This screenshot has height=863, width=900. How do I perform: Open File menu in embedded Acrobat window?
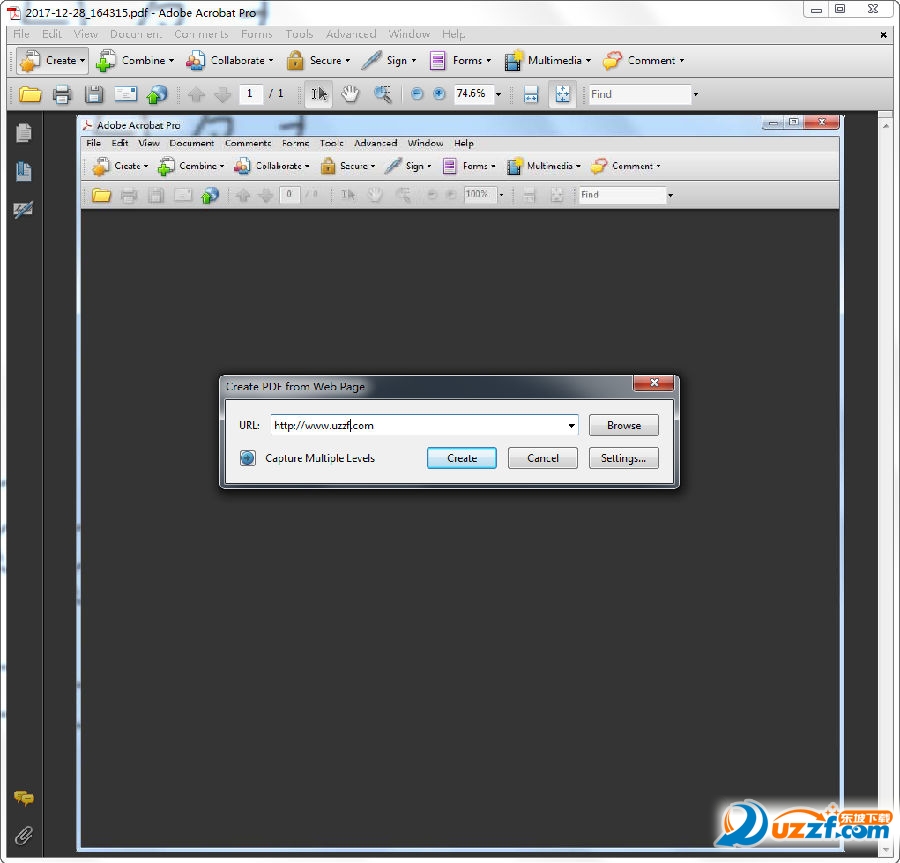click(x=94, y=143)
